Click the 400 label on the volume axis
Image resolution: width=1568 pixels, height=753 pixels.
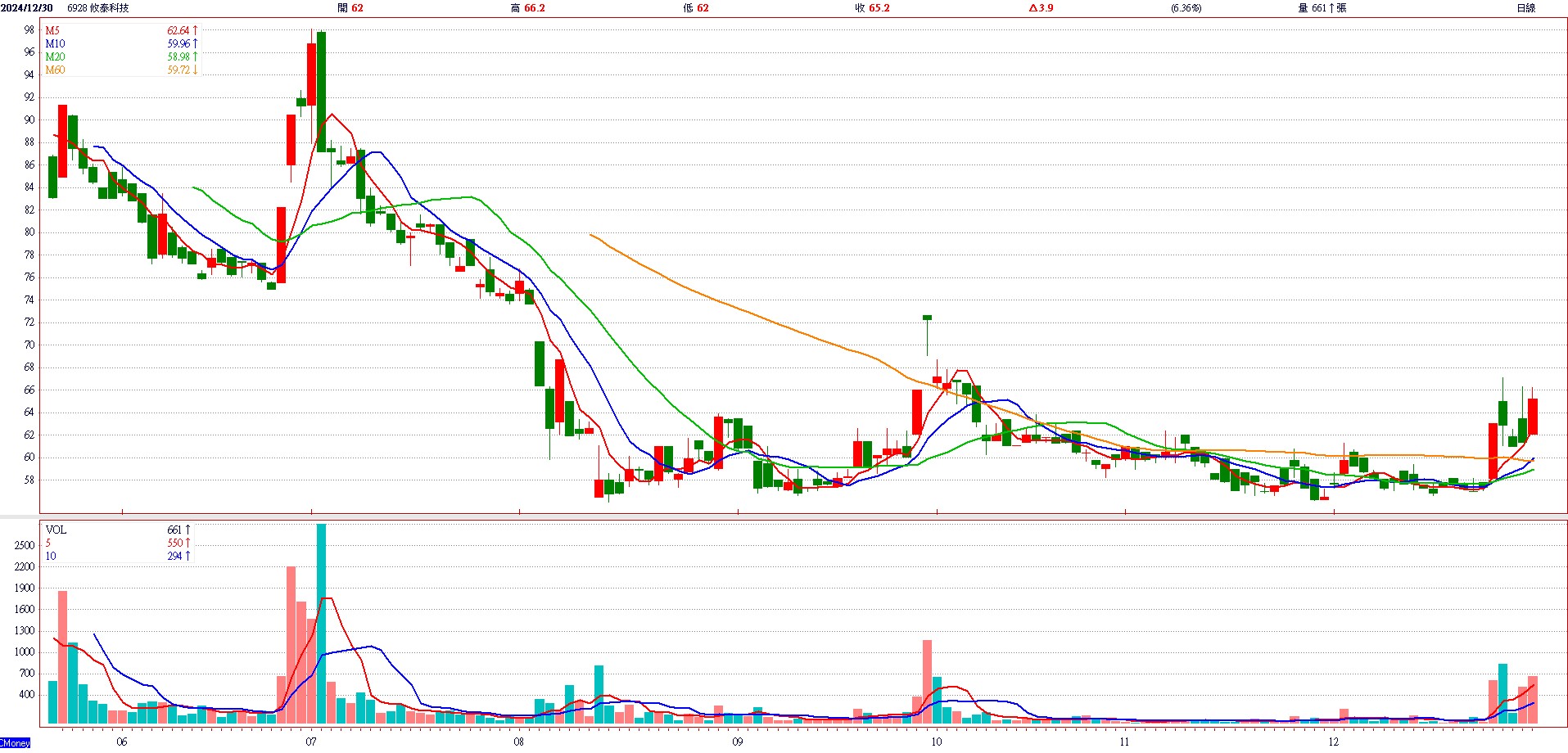click(27, 695)
